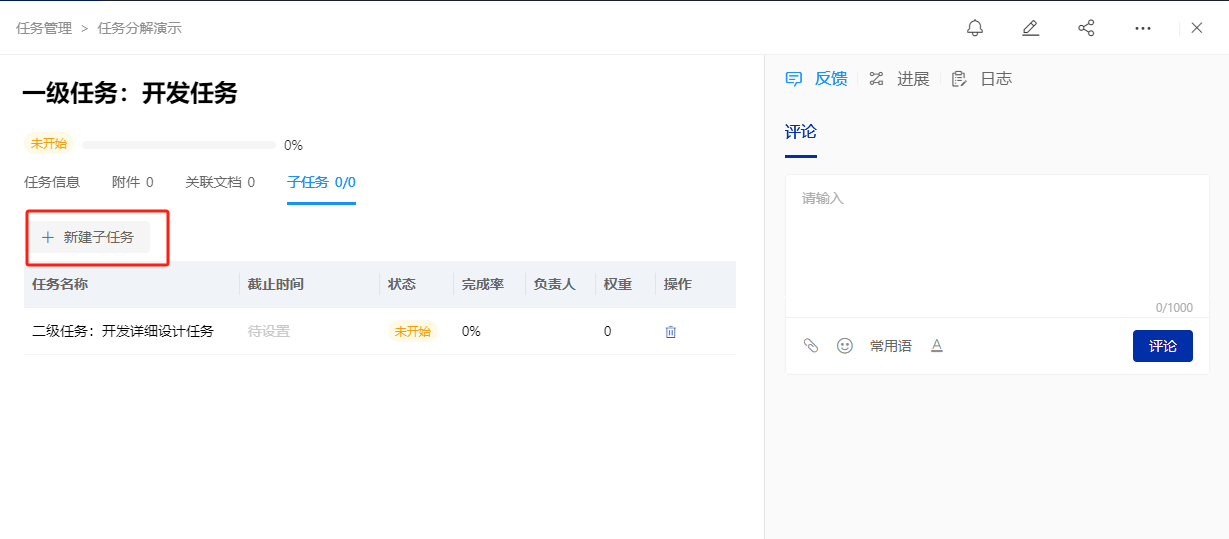Open the 关联文档 tab
Screen dimensions: 1229x539
(220, 182)
